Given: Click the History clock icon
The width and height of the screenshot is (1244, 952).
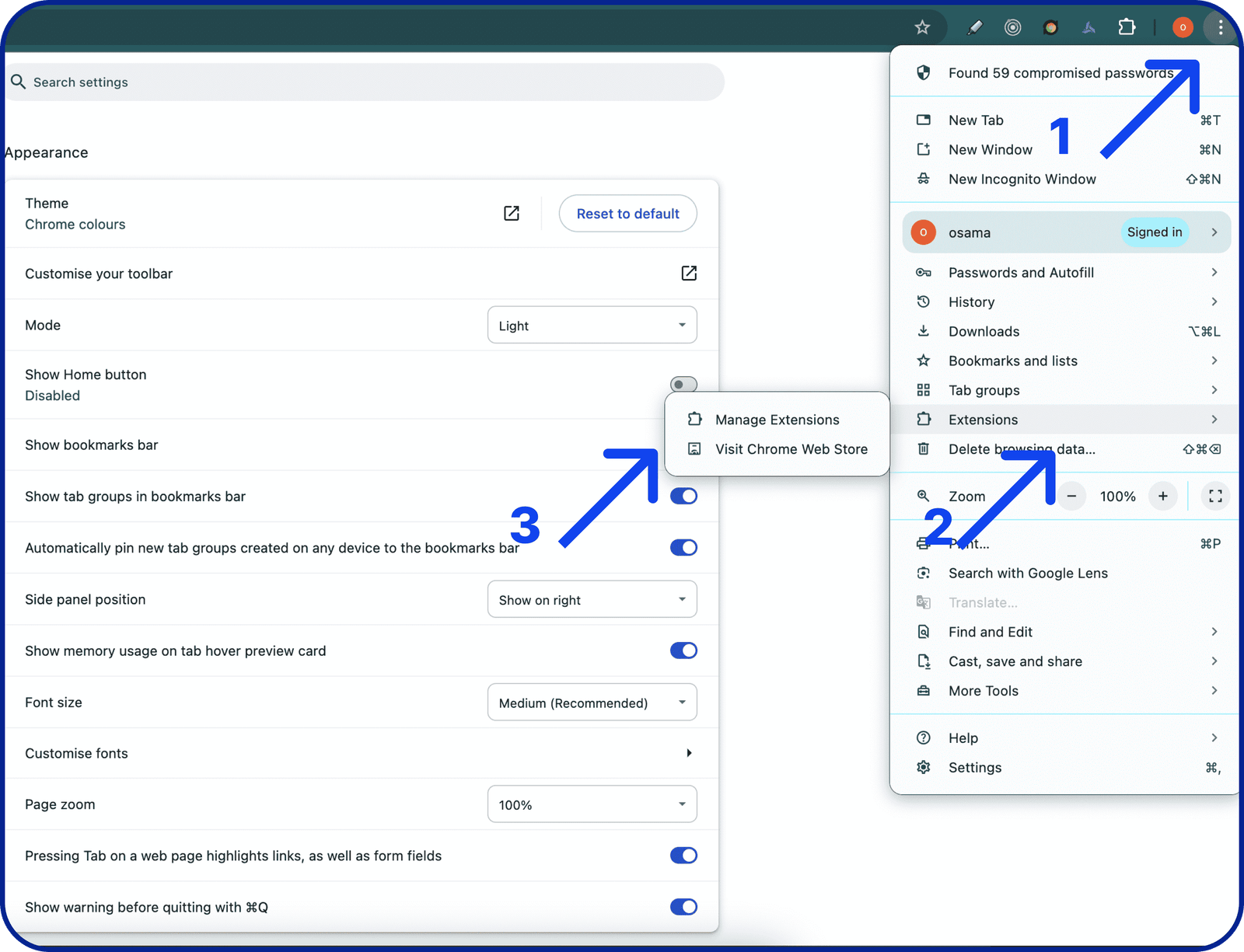Looking at the screenshot, I should tap(924, 302).
